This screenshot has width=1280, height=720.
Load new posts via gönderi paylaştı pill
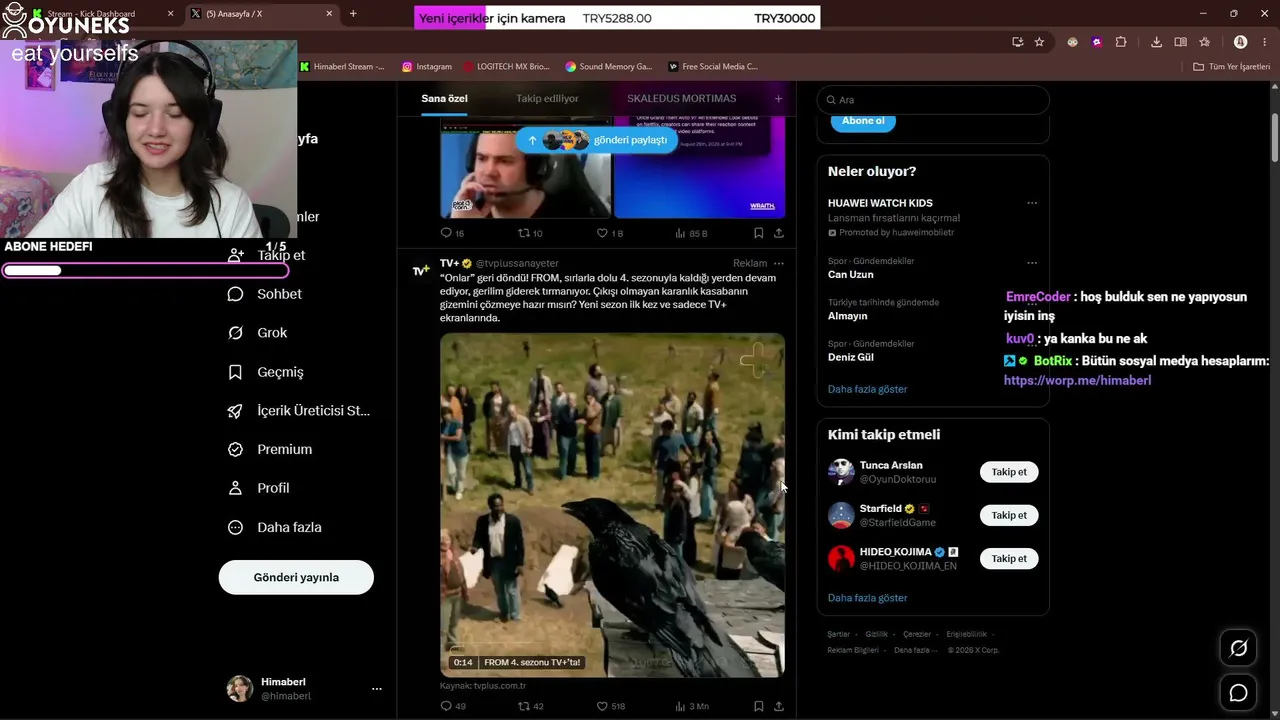coord(597,140)
